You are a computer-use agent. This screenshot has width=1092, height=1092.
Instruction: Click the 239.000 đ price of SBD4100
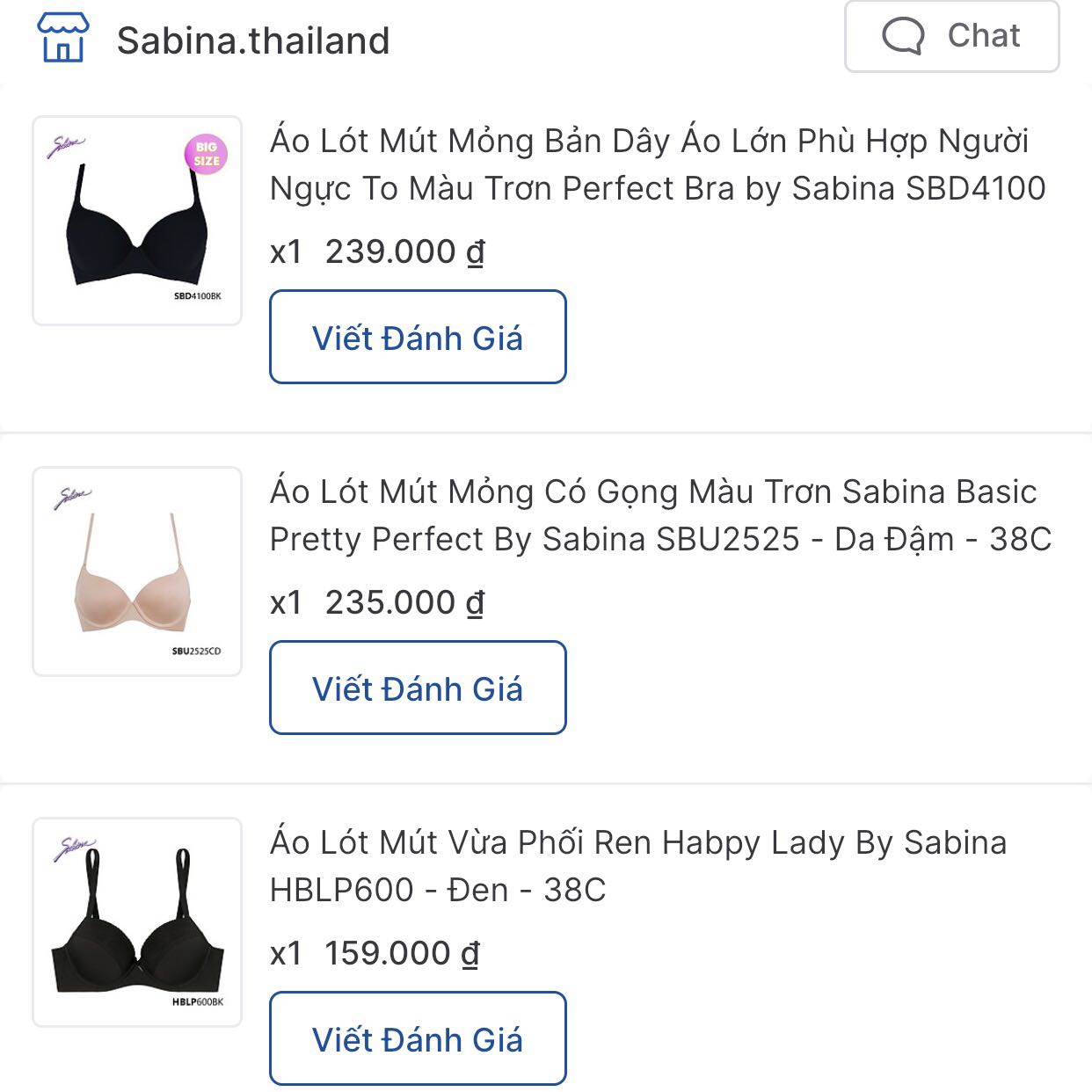click(406, 251)
